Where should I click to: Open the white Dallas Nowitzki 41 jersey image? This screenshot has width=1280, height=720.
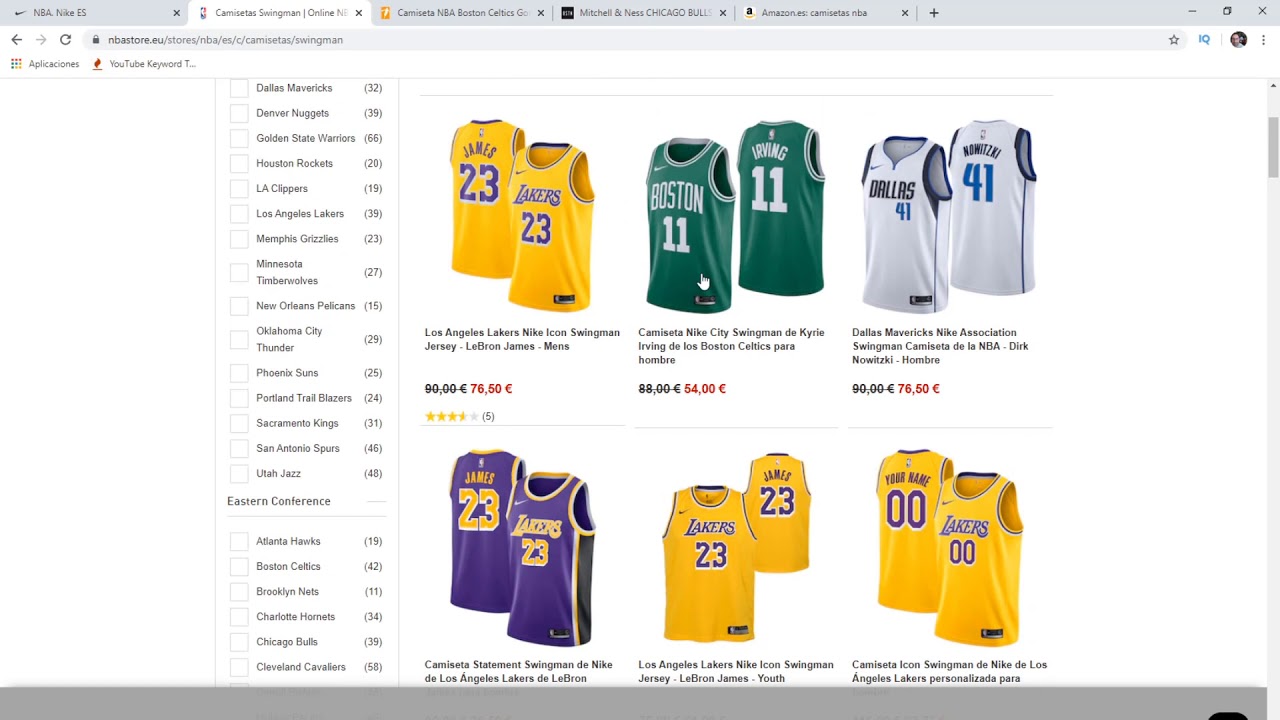[x=949, y=215]
